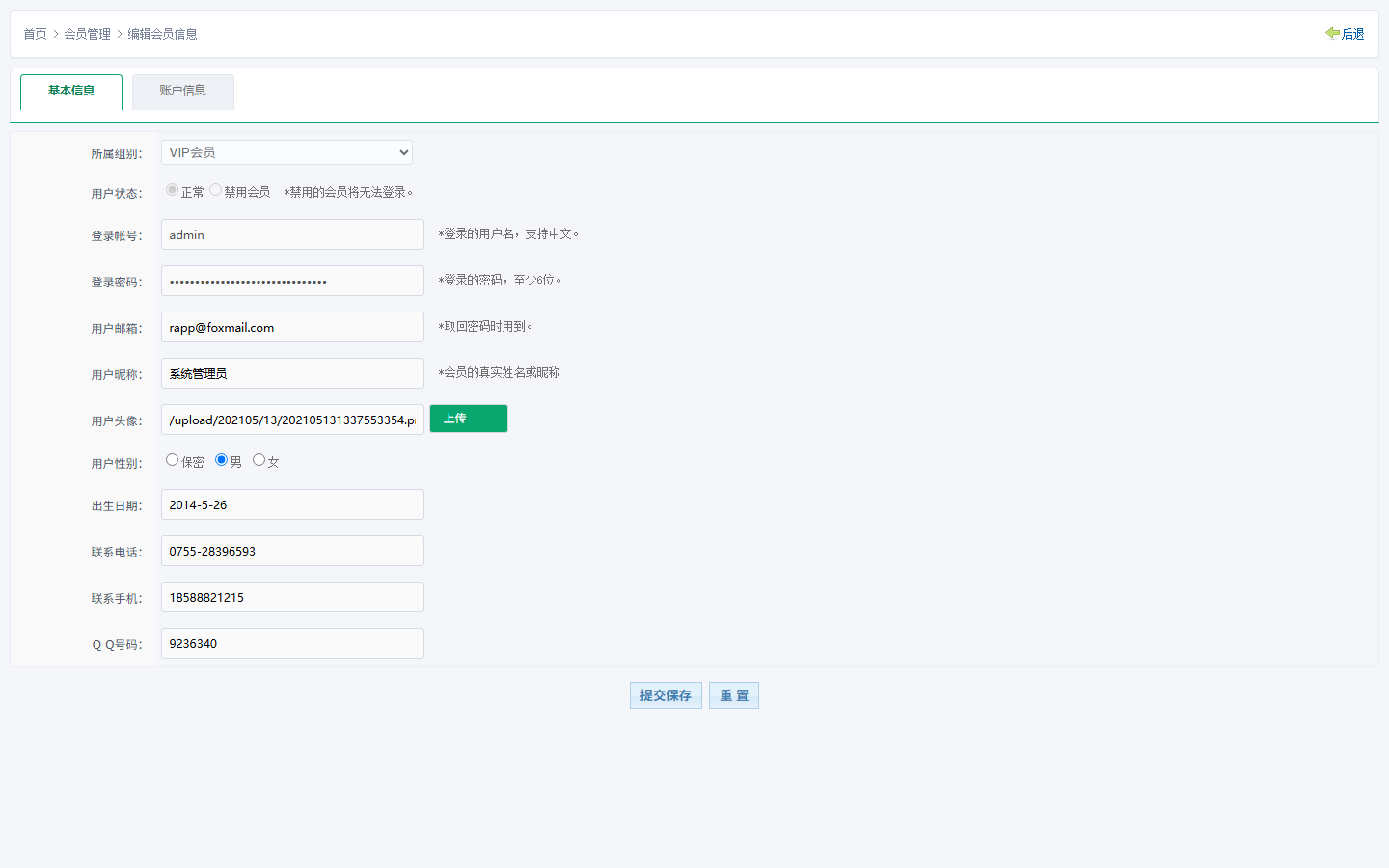Focus the 登录密码 password field
The image size is (1389, 868).
tap(292, 281)
